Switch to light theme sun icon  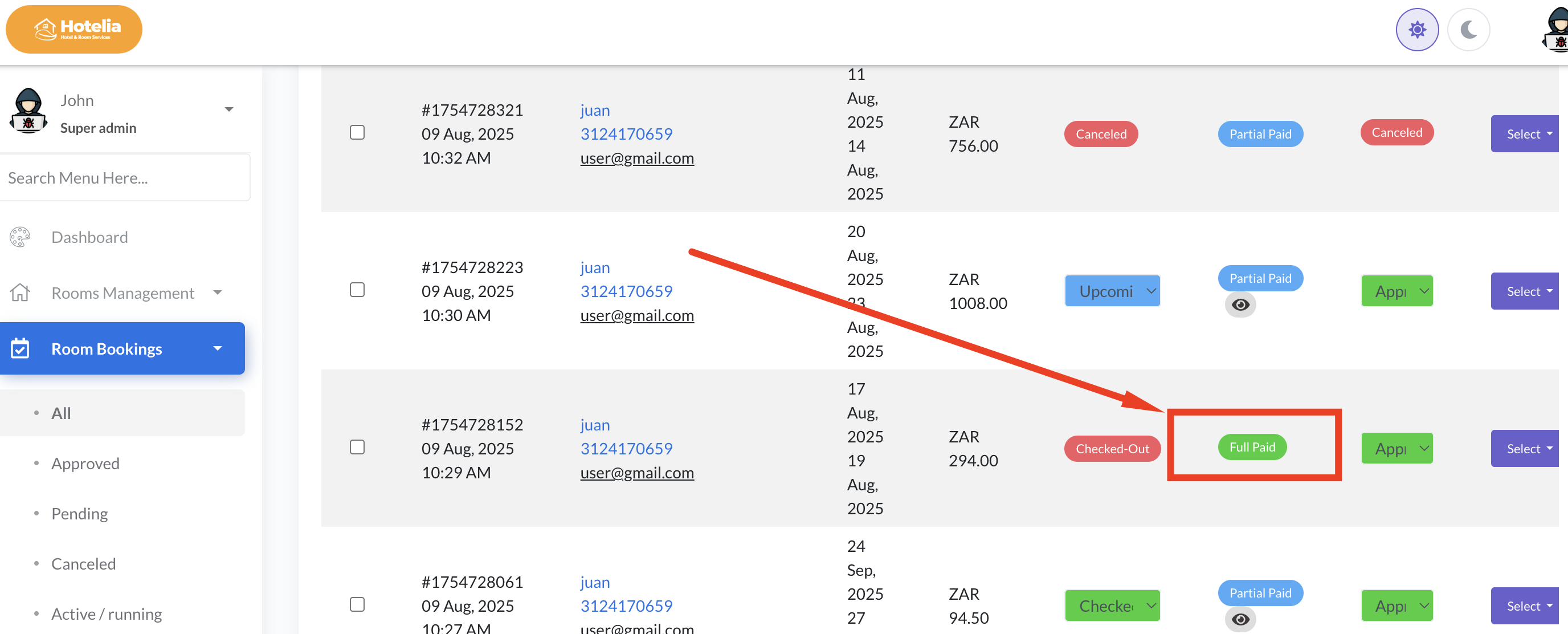coord(1416,29)
